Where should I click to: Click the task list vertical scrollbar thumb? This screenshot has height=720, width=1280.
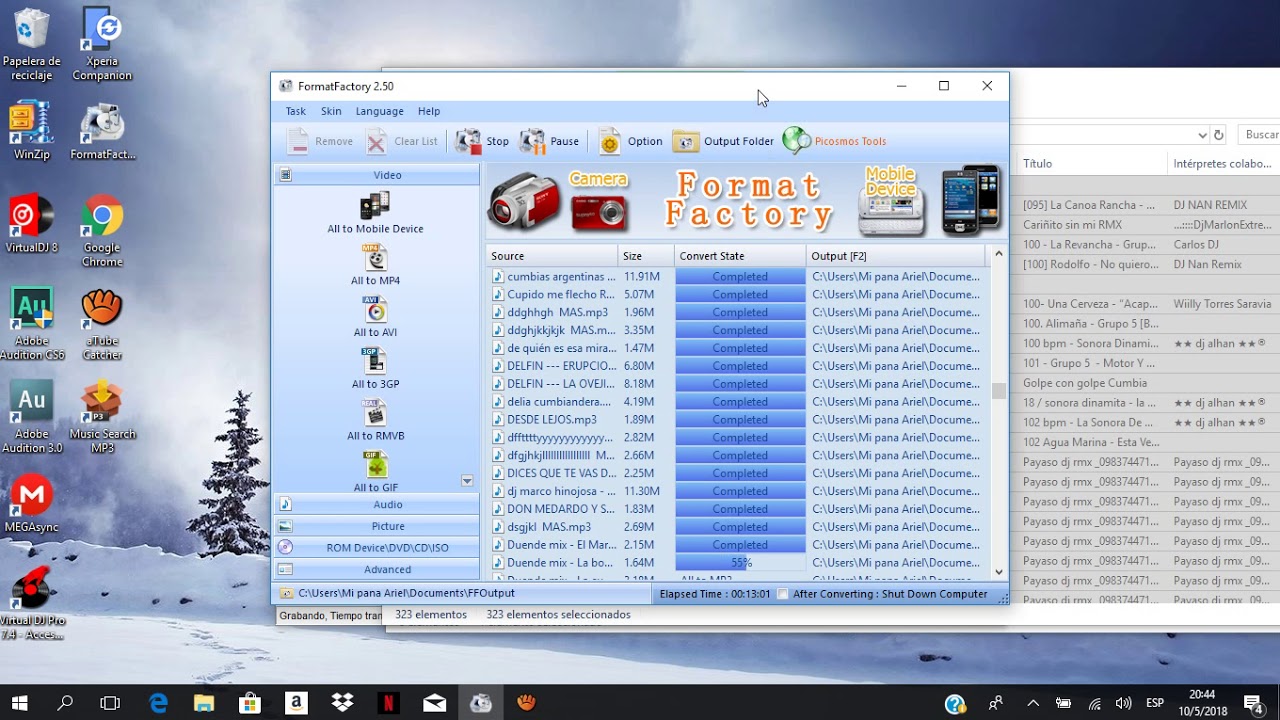point(998,391)
